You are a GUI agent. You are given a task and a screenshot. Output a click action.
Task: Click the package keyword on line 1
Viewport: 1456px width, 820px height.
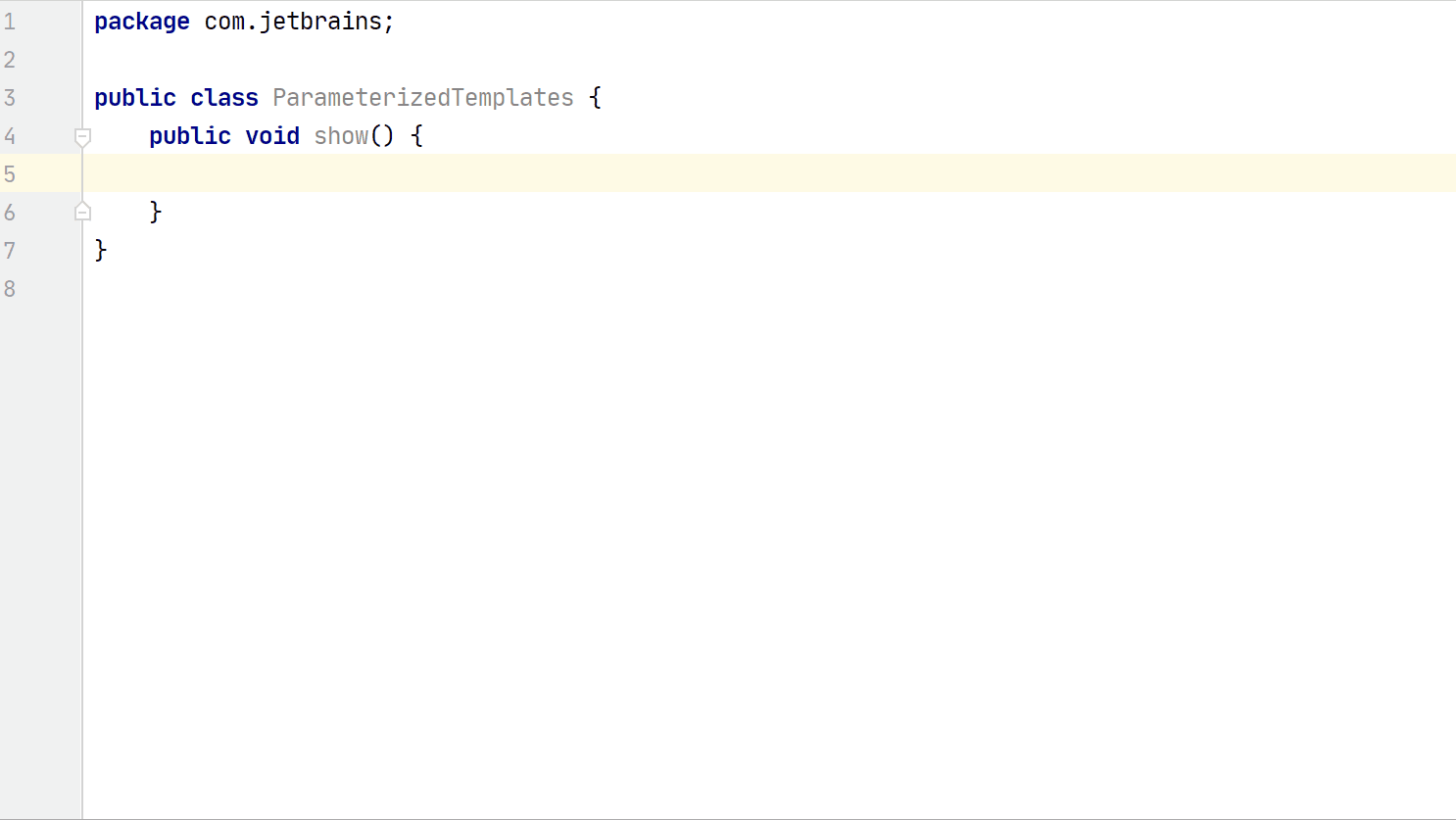pos(141,22)
